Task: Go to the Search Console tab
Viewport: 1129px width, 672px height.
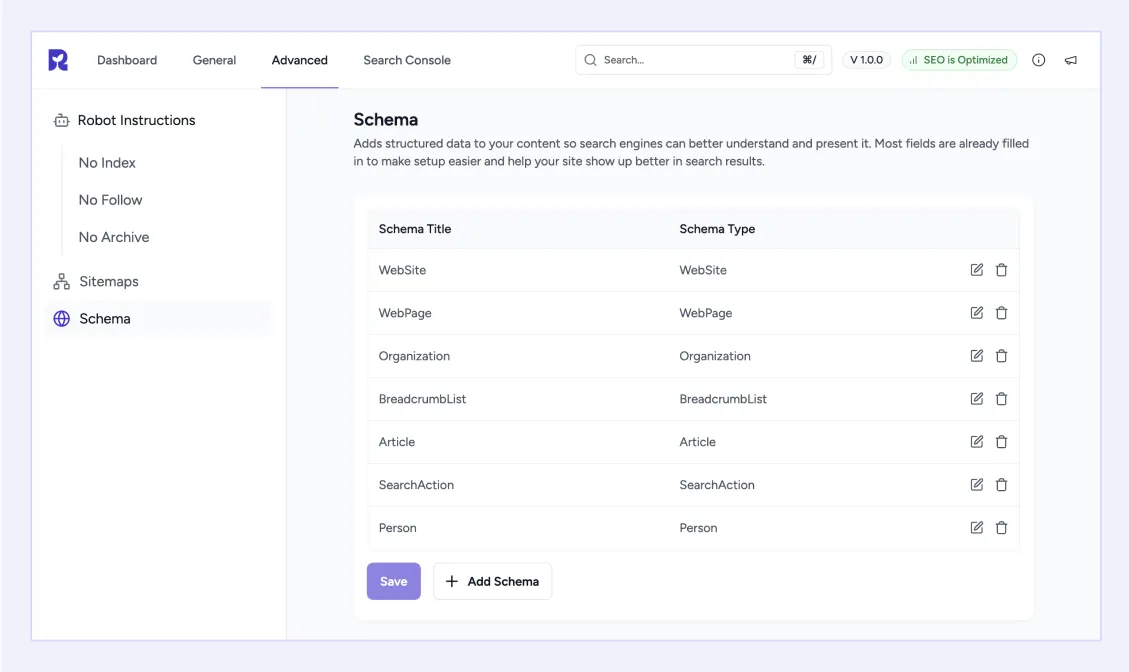Action: (407, 60)
